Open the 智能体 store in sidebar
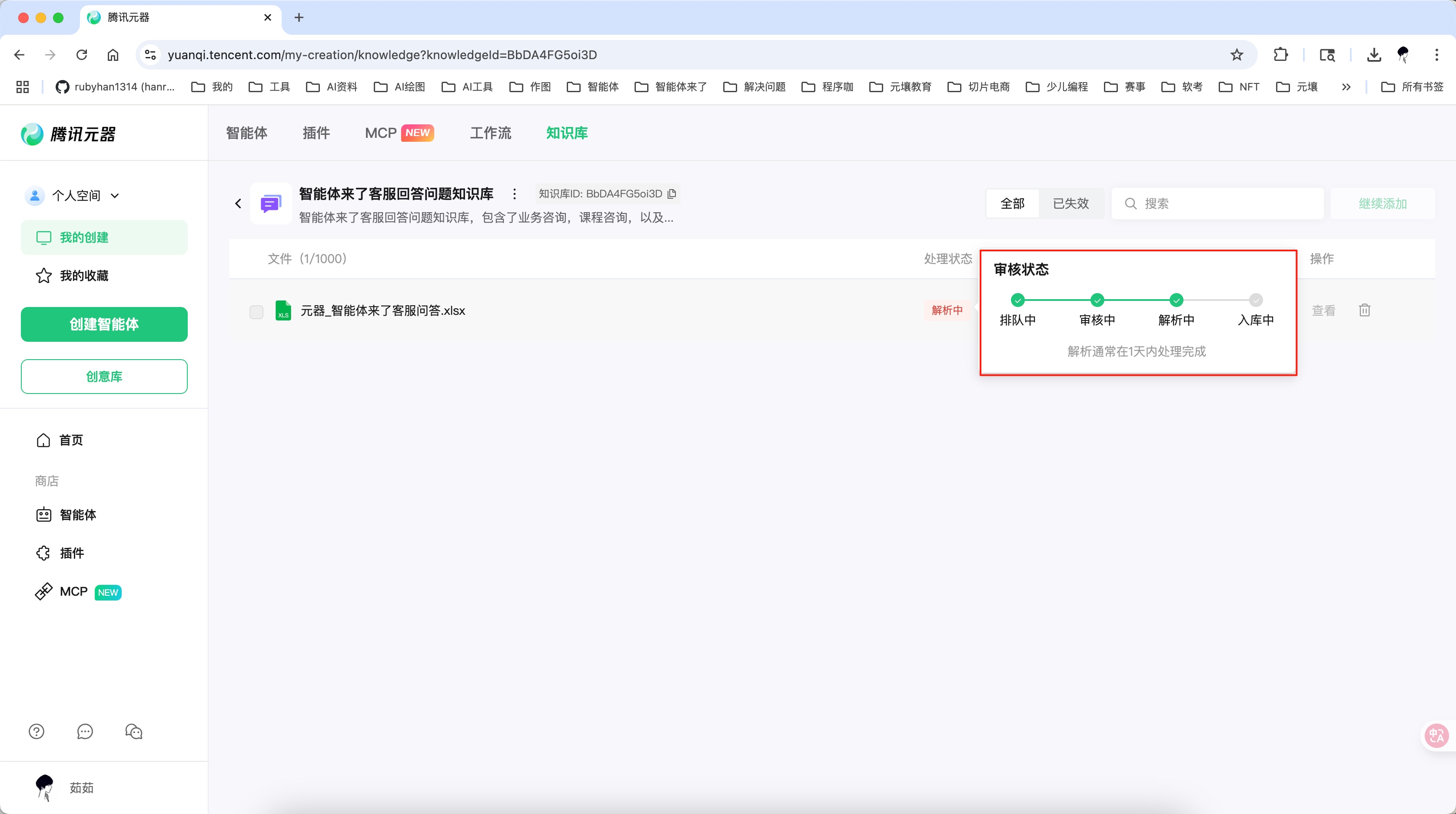 pos(79,515)
